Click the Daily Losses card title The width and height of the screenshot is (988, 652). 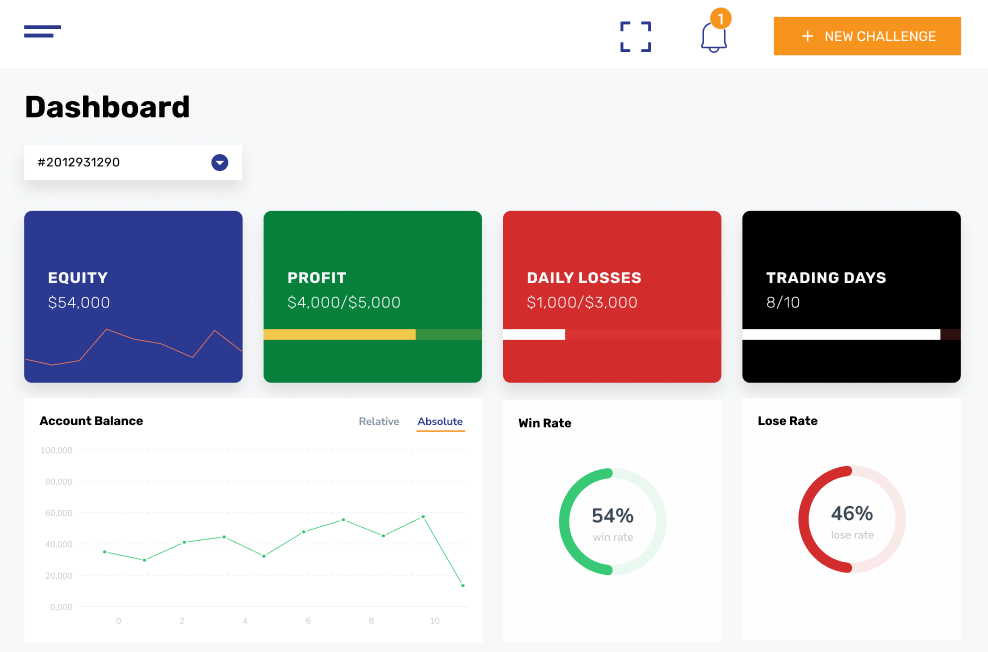tap(584, 278)
